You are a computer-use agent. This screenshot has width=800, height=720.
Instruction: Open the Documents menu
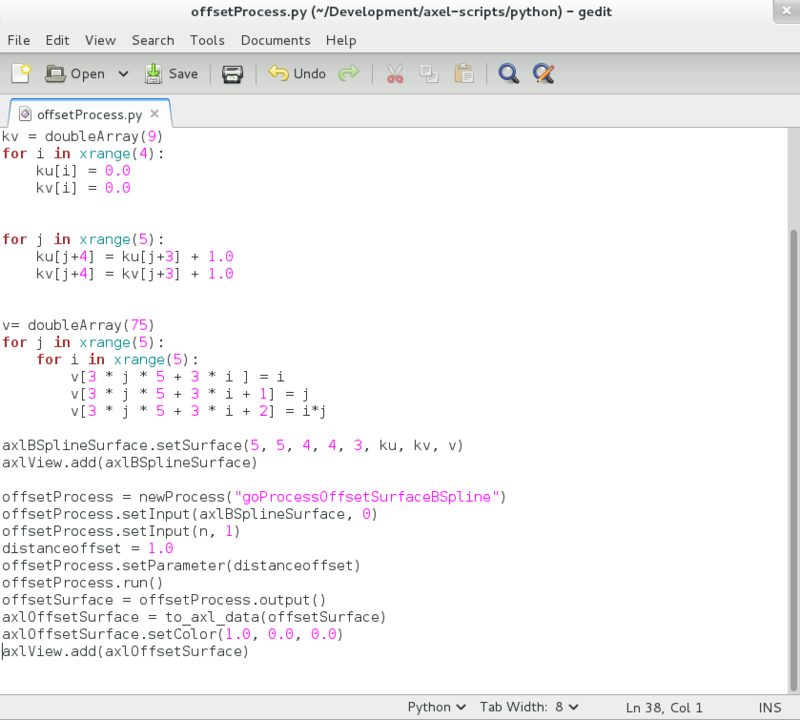(x=275, y=40)
